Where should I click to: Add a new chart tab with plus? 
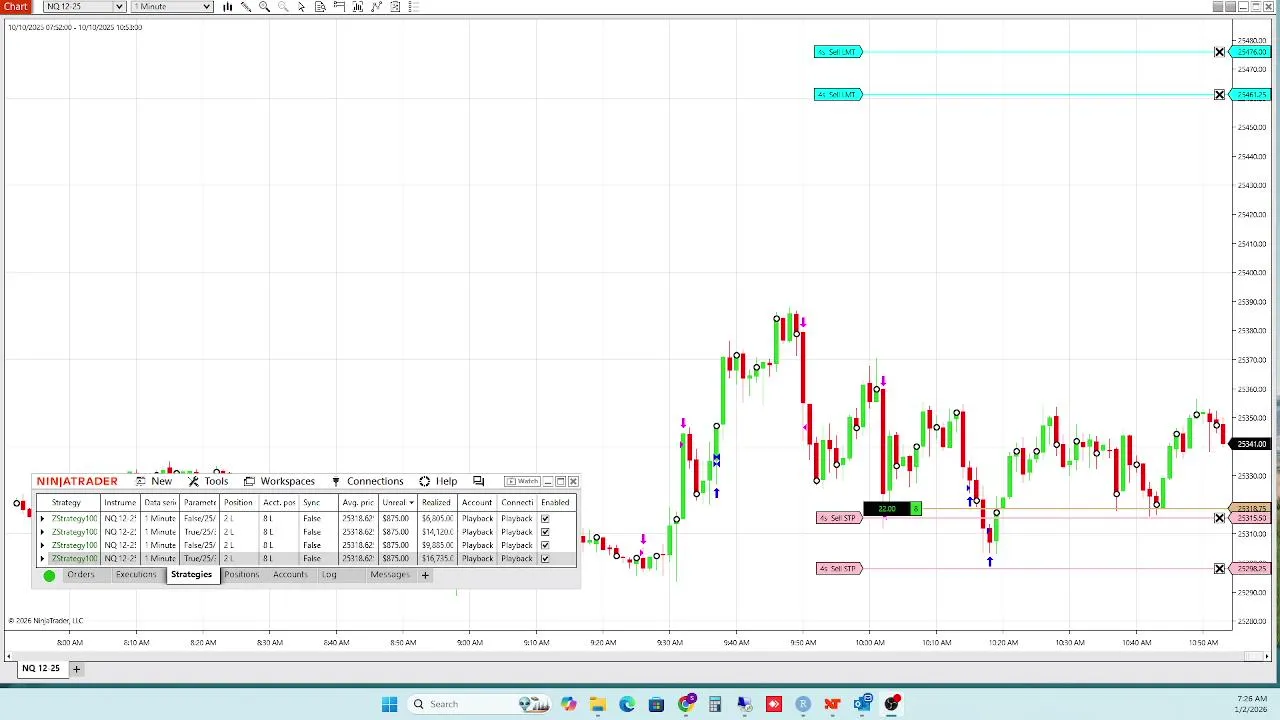click(x=76, y=669)
